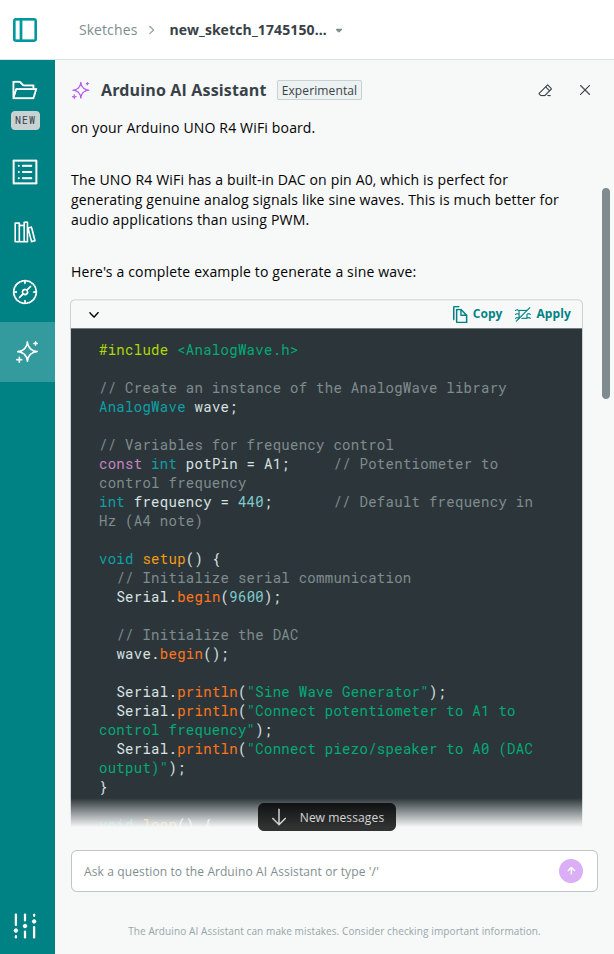
Task: Click the Experimental badge label
Action: tap(319, 90)
